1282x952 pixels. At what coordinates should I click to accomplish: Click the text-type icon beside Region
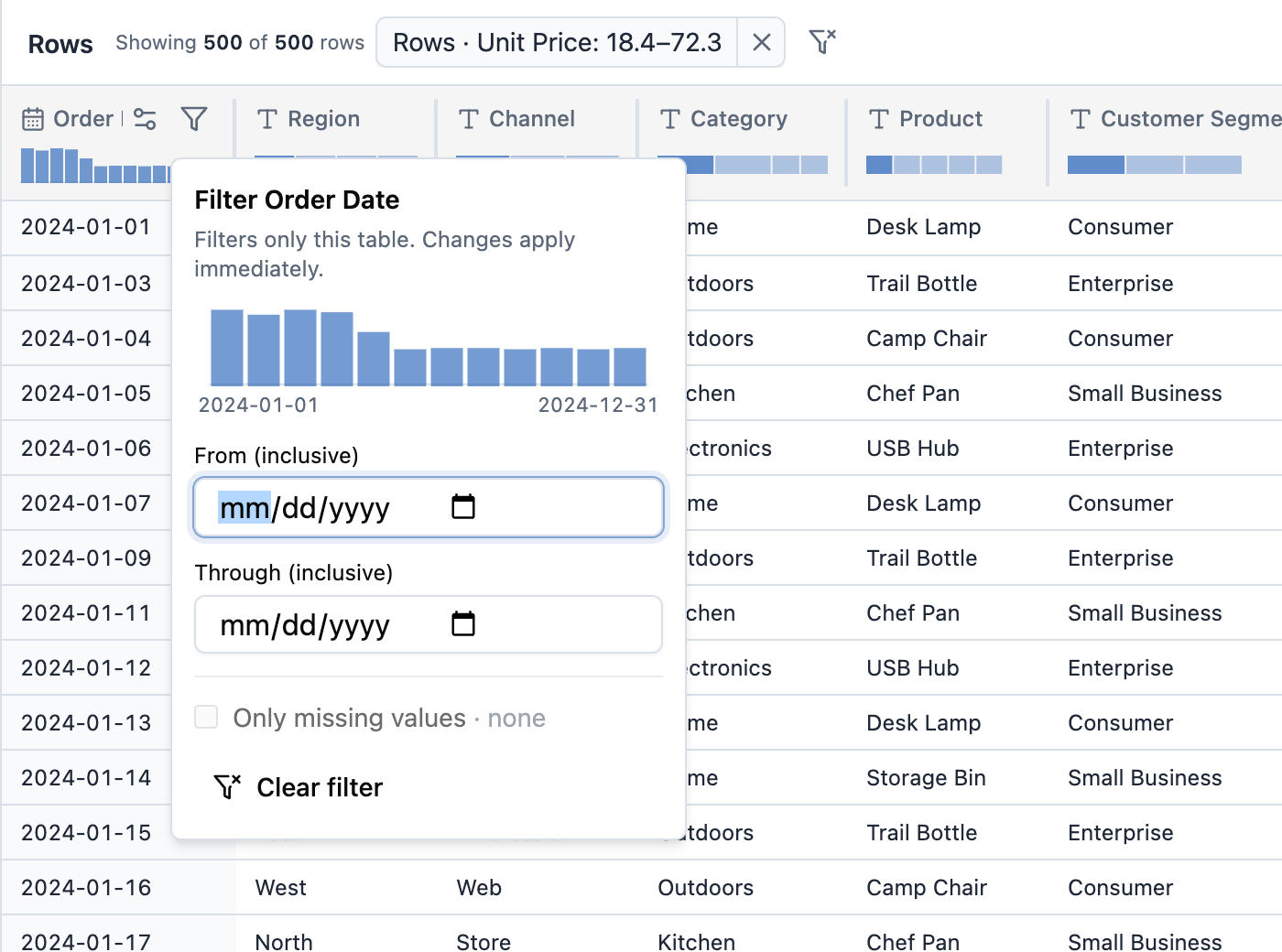(267, 119)
